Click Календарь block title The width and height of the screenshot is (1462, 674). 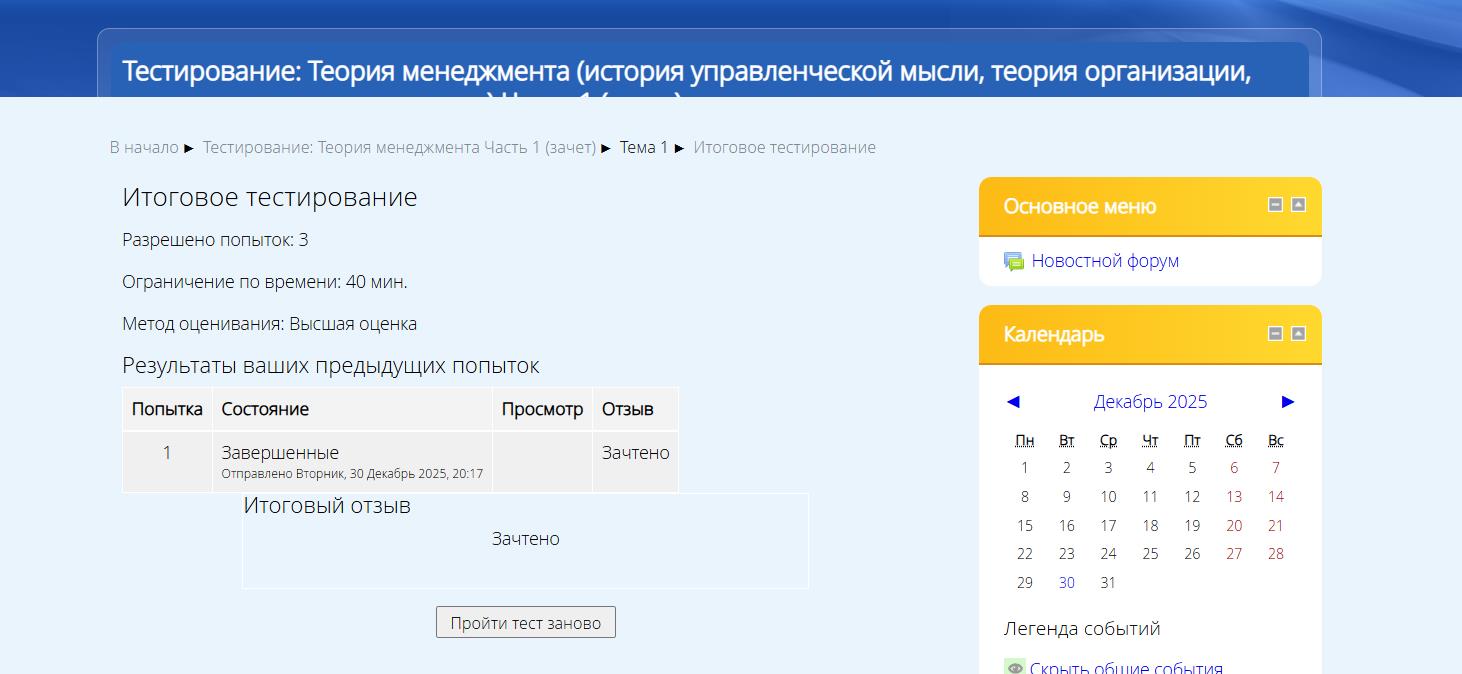click(x=1054, y=334)
